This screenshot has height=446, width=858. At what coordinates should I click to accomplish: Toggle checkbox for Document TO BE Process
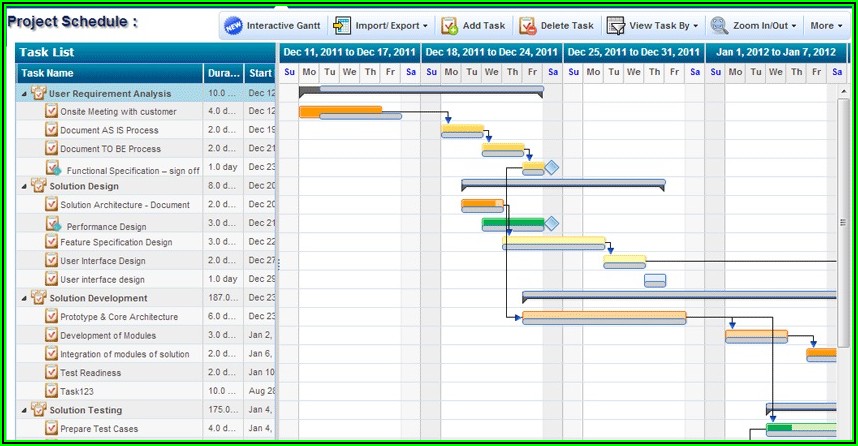(51, 148)
